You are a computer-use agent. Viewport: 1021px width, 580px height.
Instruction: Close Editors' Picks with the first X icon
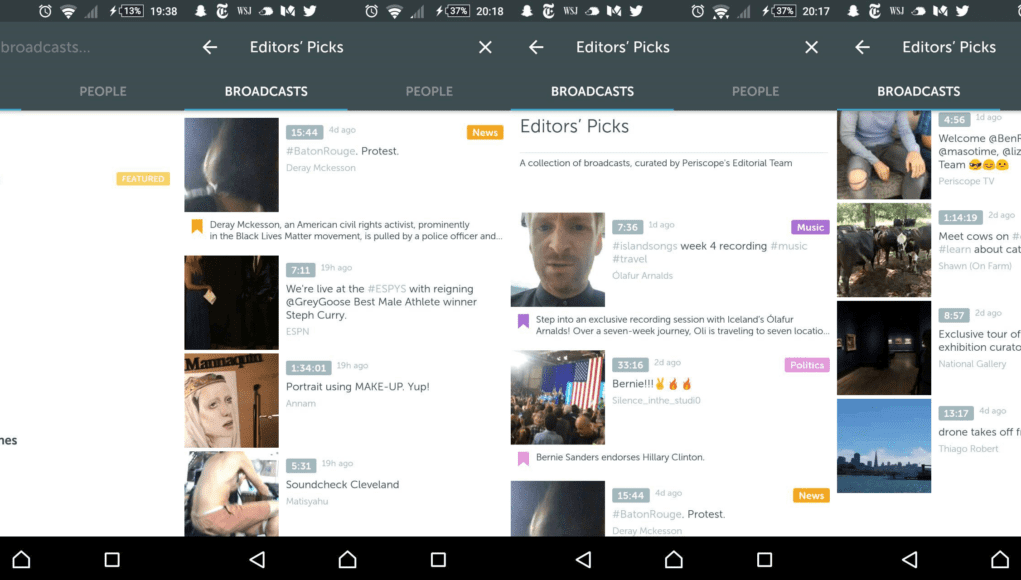(x=485, y=47)
